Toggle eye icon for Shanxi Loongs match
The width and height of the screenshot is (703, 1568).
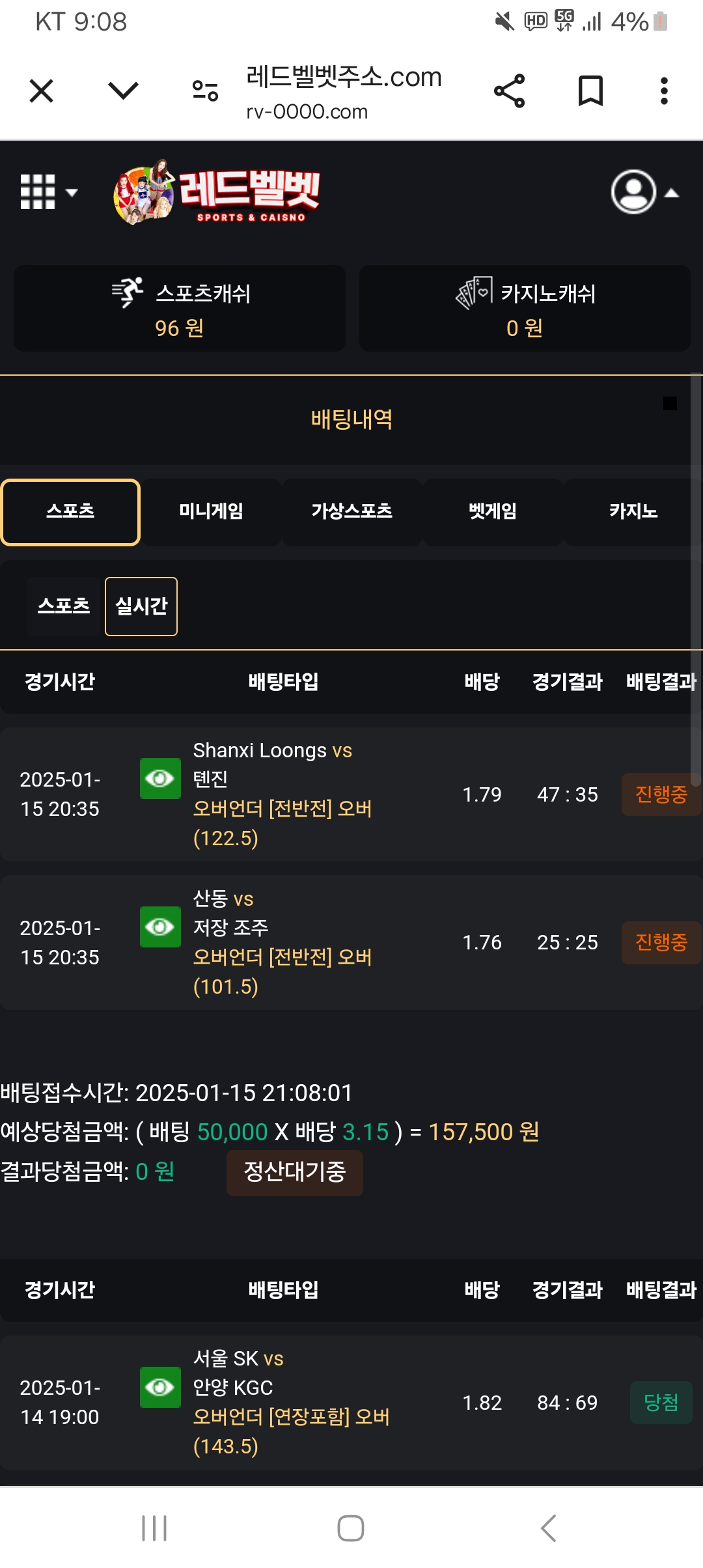click(x=160, y=778)
